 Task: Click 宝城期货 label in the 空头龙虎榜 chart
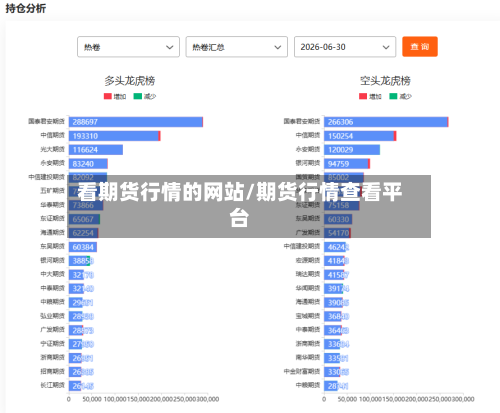(x=308, y=316)
